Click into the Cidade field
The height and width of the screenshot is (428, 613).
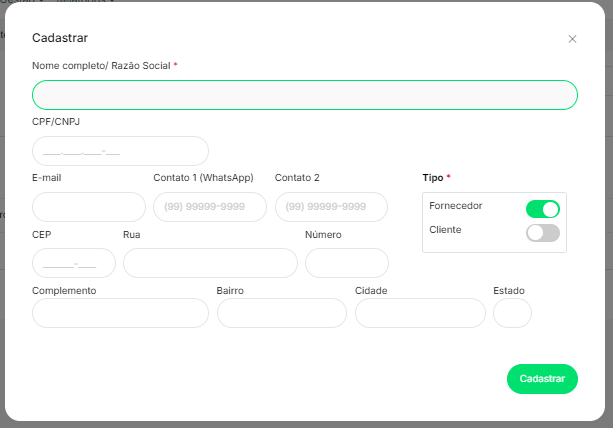coord(420,313)
